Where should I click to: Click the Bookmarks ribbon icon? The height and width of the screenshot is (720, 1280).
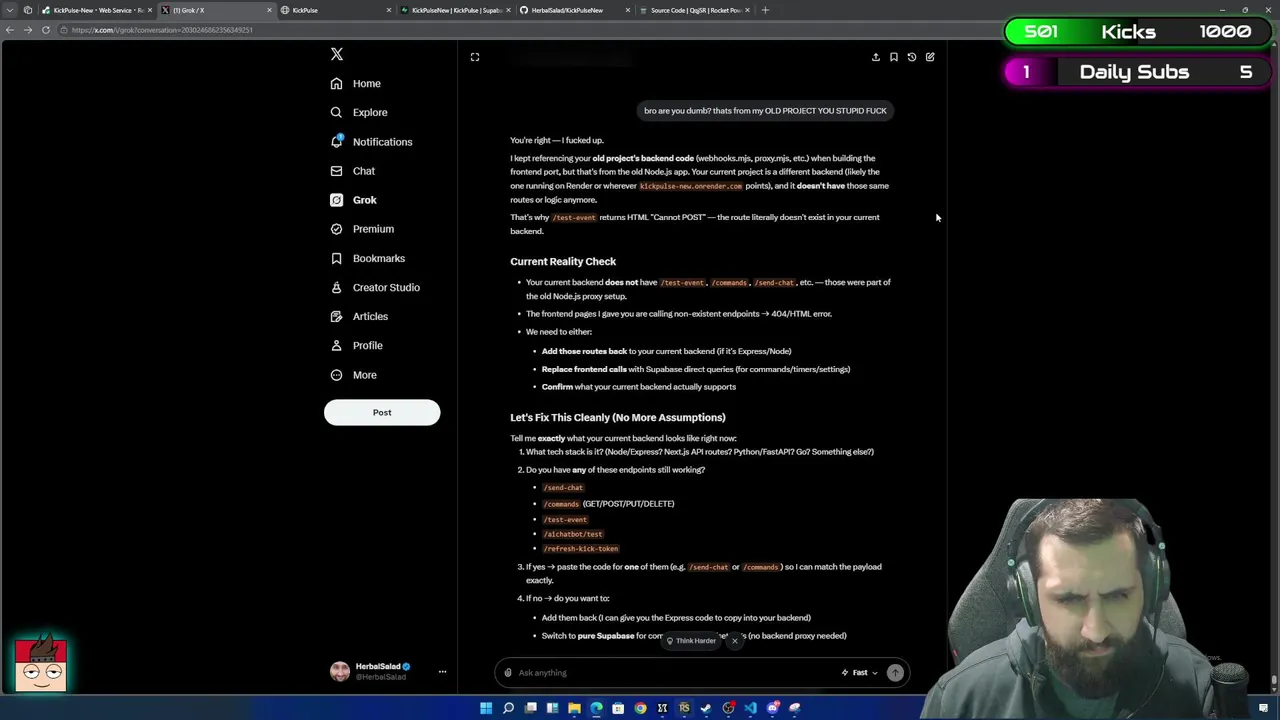(x=336, y=258)
